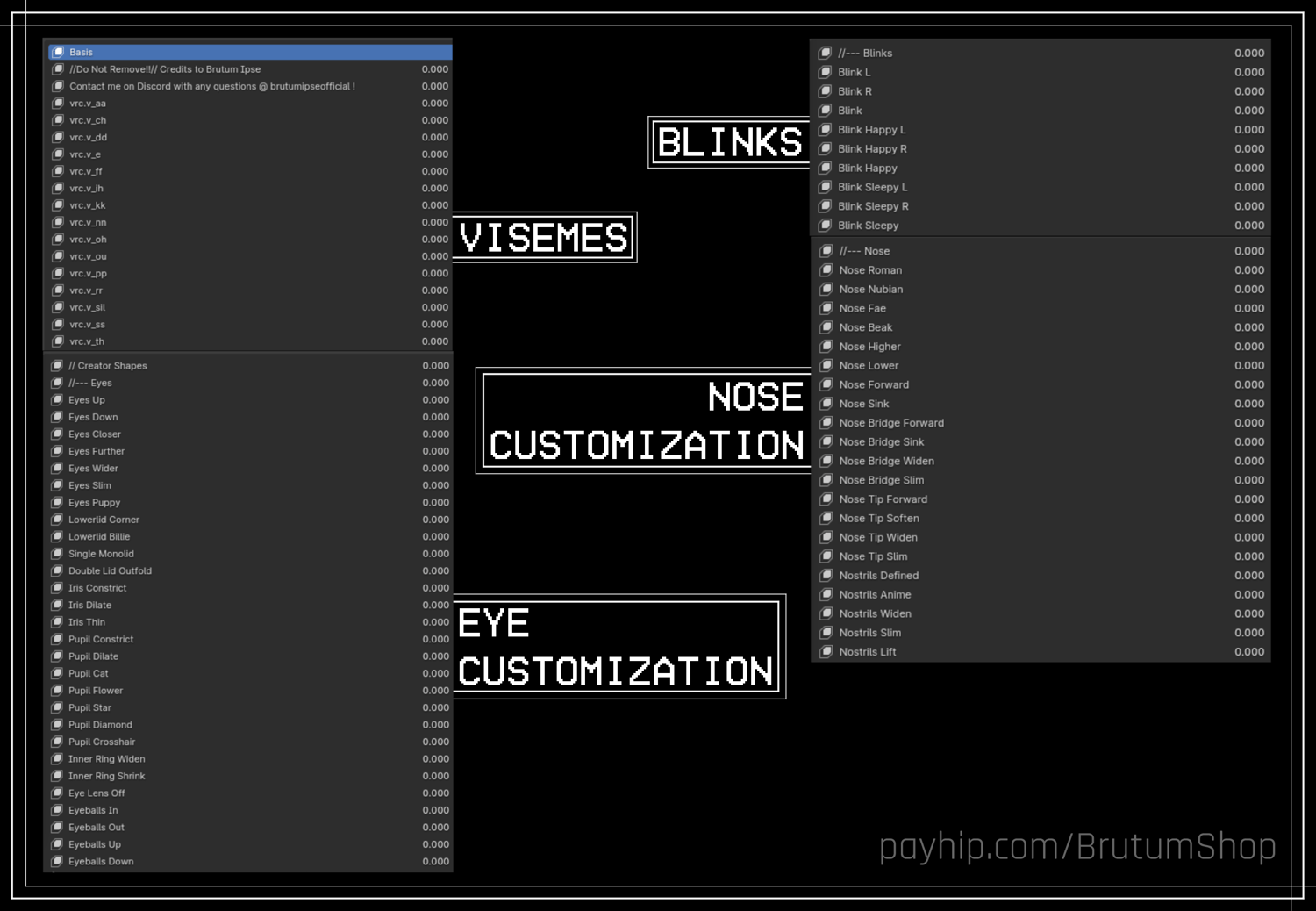The image size is (1316, 911).
Task: Select the Nose Bridge Widen shape key
Action: pyautogui.click(x=1041, y=461)
